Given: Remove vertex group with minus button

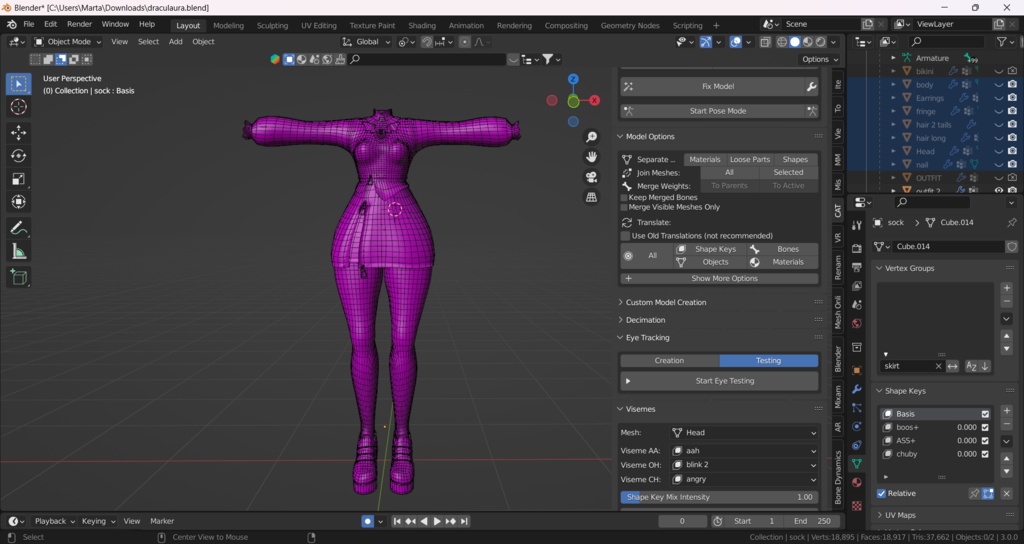Looking at the screenshot, I should (1006, 301).
